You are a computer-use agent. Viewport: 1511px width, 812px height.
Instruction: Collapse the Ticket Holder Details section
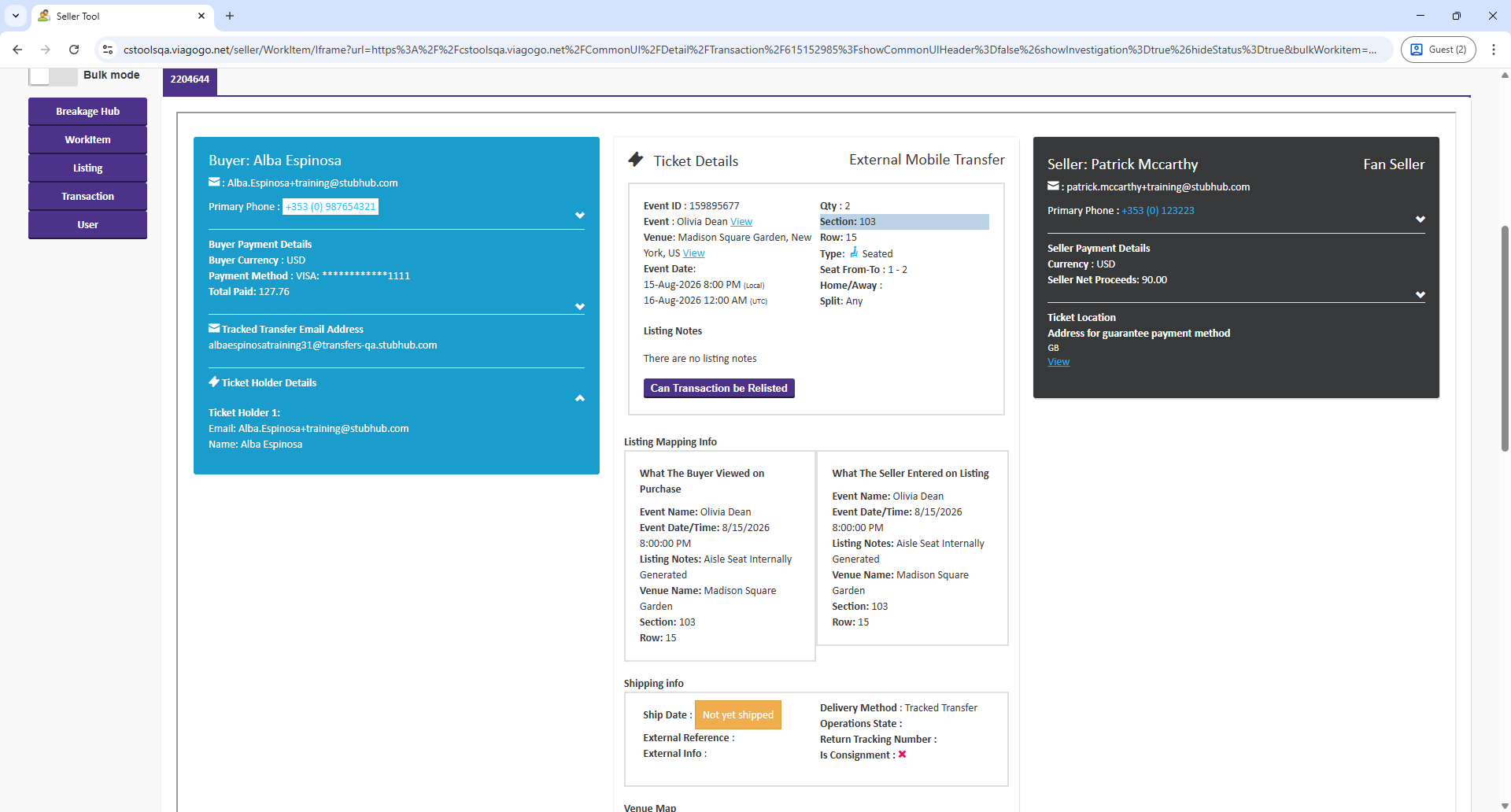[579, 398]
